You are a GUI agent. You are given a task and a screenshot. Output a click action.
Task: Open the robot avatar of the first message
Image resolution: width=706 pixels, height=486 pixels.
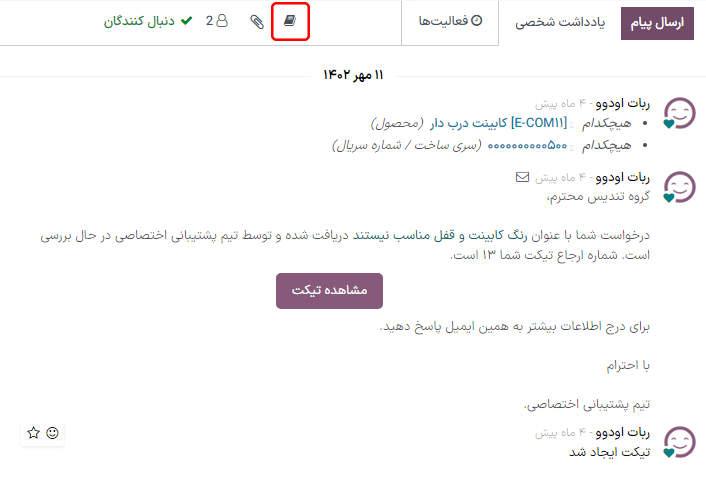coord(680,115)
